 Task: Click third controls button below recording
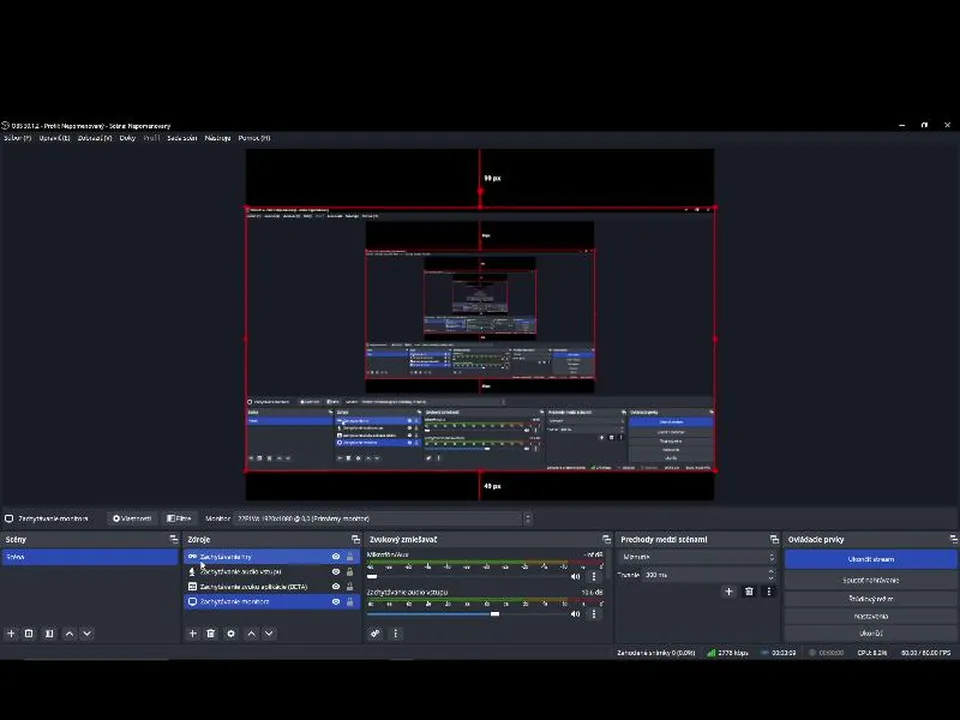[x=871, y=599]
